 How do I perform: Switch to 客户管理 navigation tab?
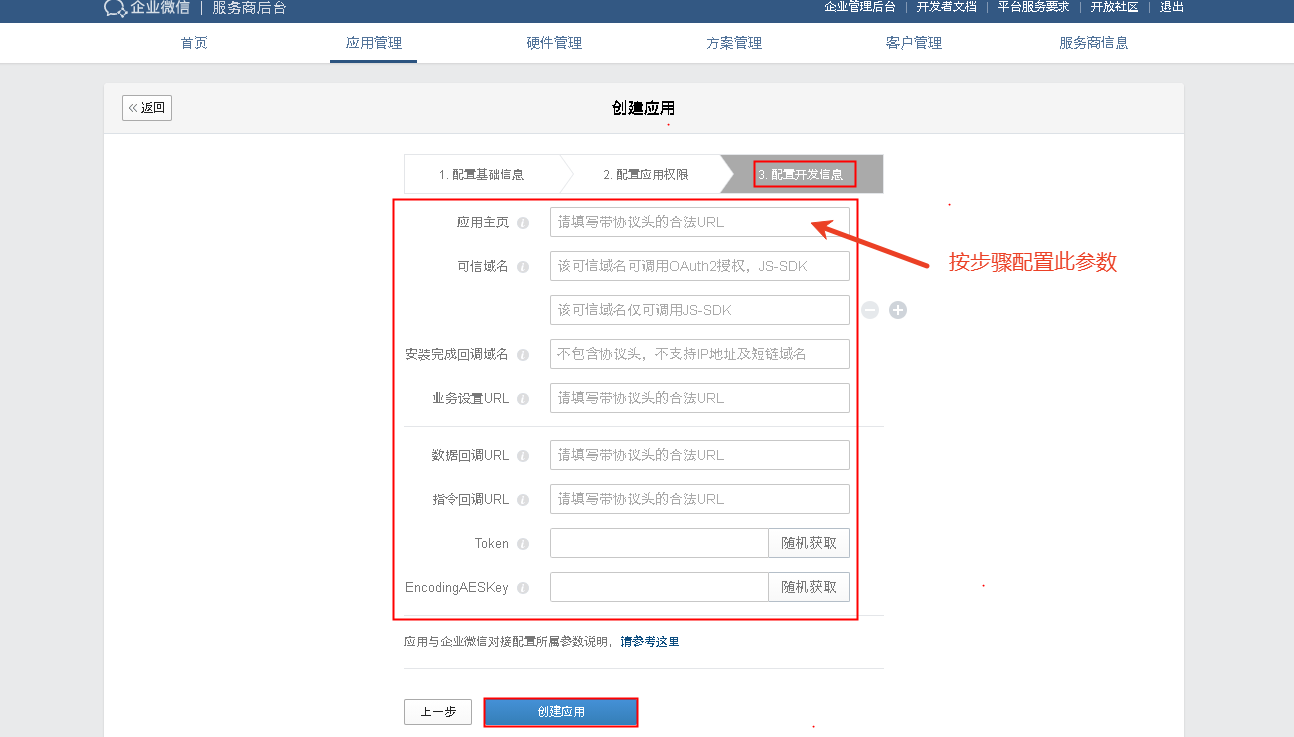coord(913,43)
